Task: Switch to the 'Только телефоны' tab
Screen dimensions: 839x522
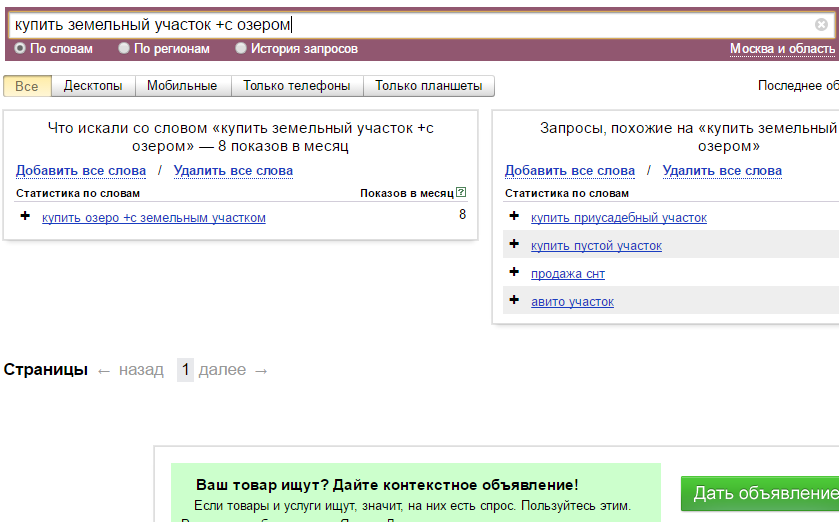Action: 297,86
